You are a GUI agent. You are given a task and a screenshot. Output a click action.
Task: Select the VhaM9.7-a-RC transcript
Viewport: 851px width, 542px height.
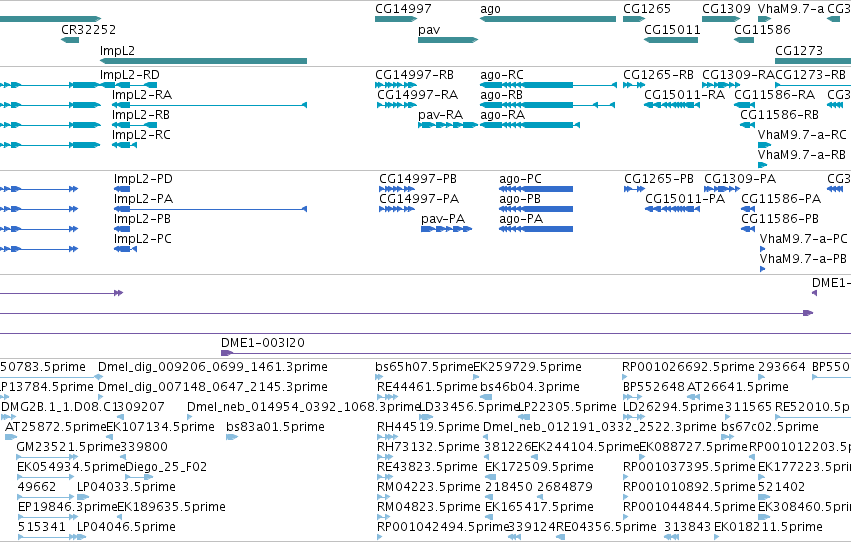pos(764,145)
